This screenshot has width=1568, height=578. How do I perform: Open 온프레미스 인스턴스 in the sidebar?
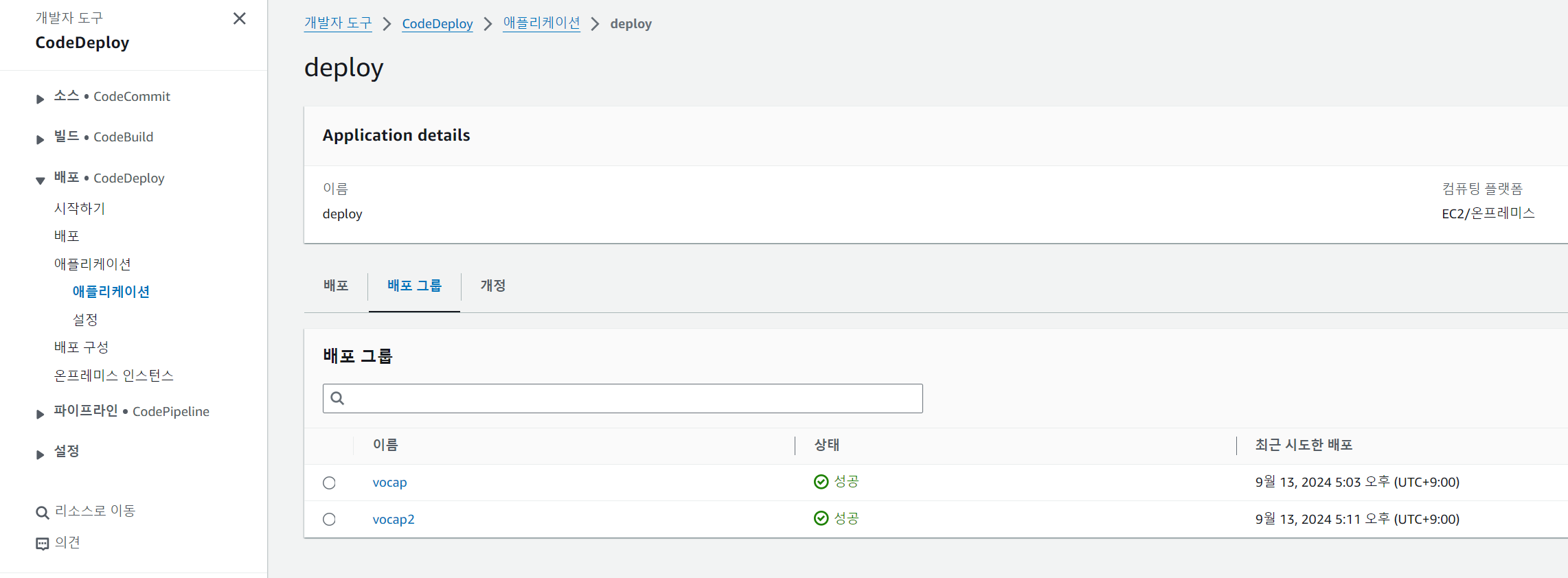click(x=114, y=375)
